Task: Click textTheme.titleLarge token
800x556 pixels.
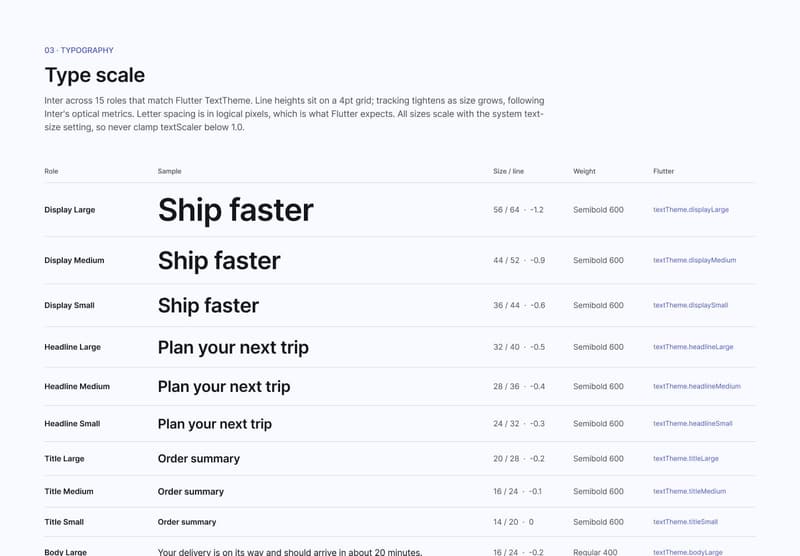Action: (x=686, y=459)
